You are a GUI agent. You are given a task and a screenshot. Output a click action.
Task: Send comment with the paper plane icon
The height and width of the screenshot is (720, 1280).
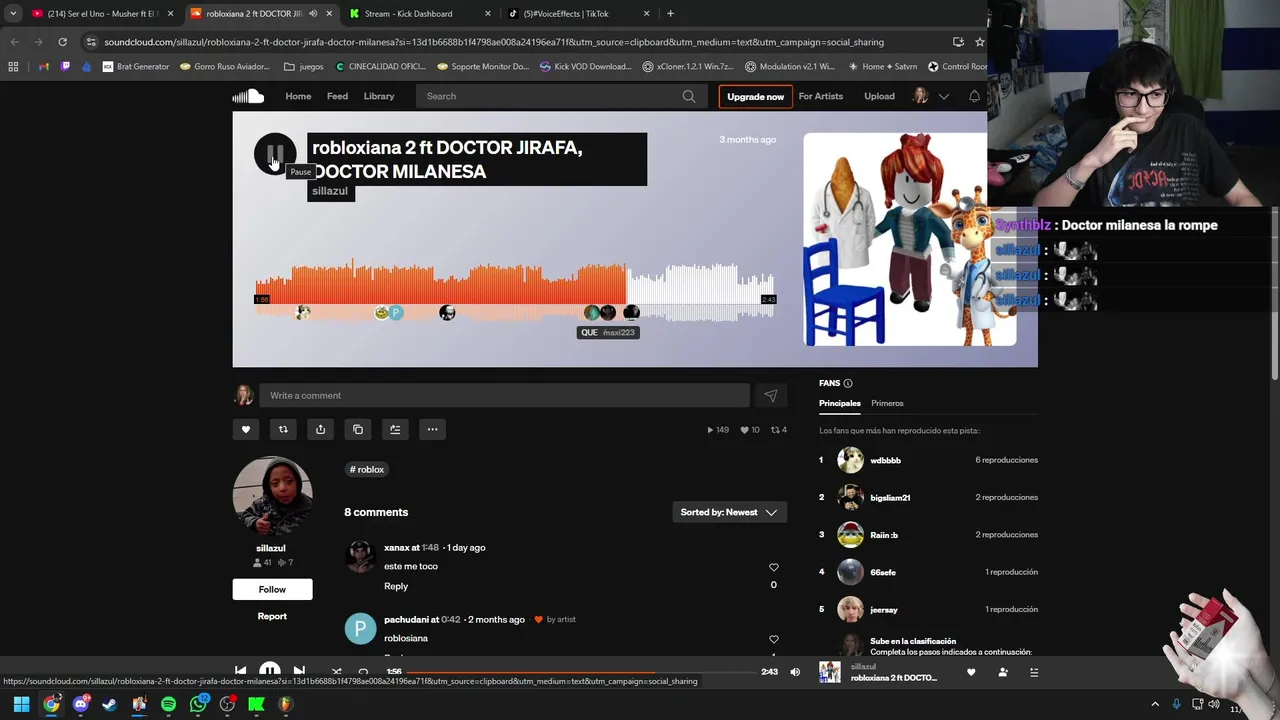pos(771,395)
